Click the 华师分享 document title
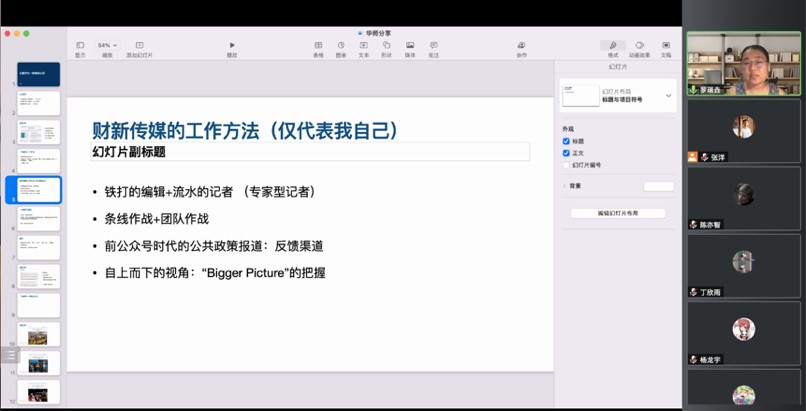The height and width of the screenshot is (411, 806). click(x=378, y=33)
